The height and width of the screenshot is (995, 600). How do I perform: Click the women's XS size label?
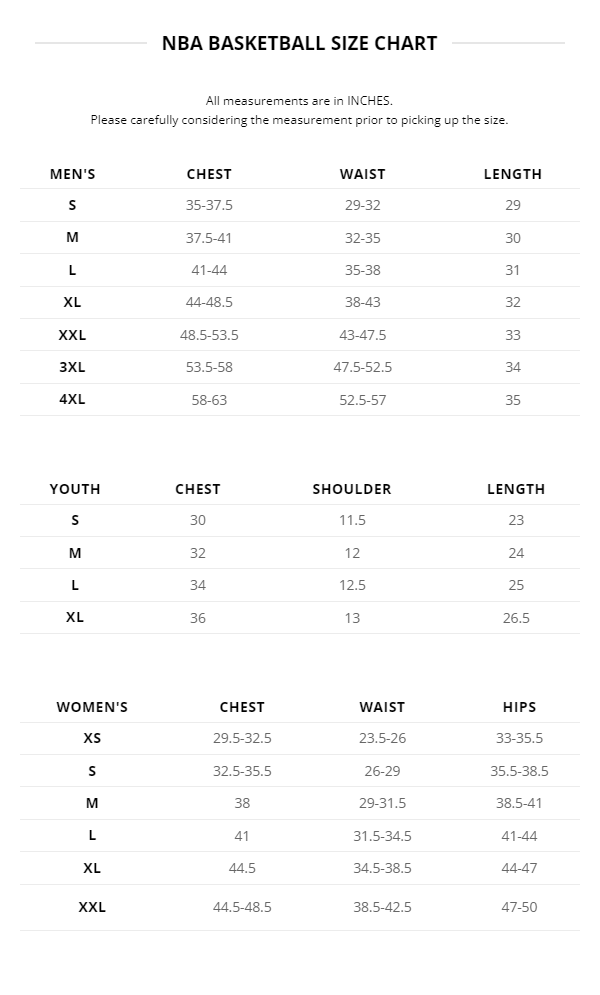point(92,739)
